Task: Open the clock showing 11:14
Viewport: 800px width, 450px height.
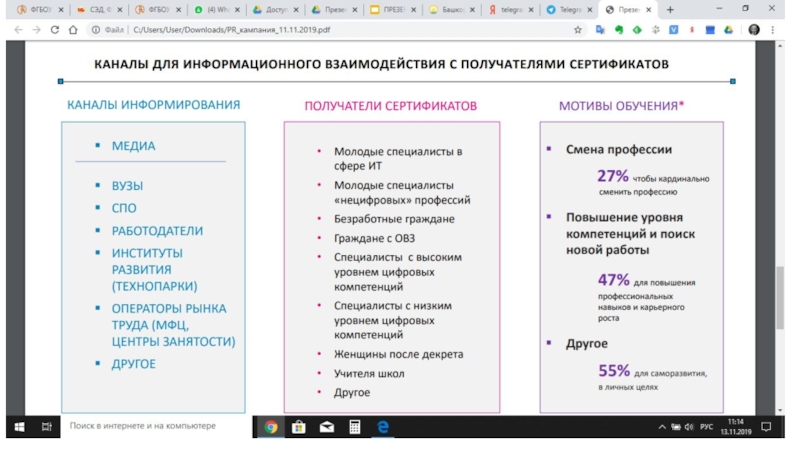Action: coord(736,427)
